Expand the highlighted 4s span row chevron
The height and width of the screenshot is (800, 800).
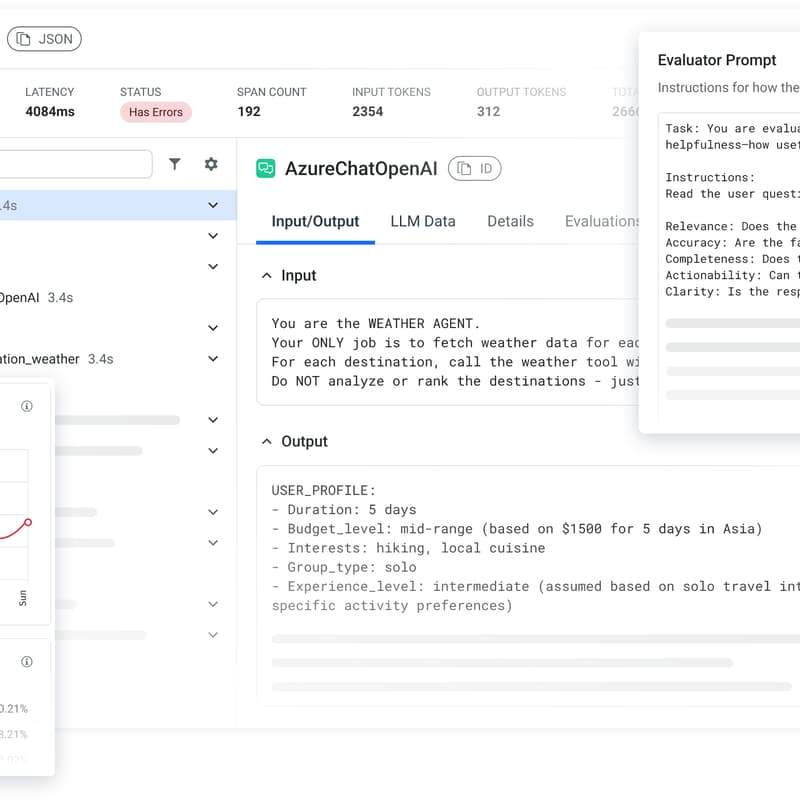pos(213,205)
